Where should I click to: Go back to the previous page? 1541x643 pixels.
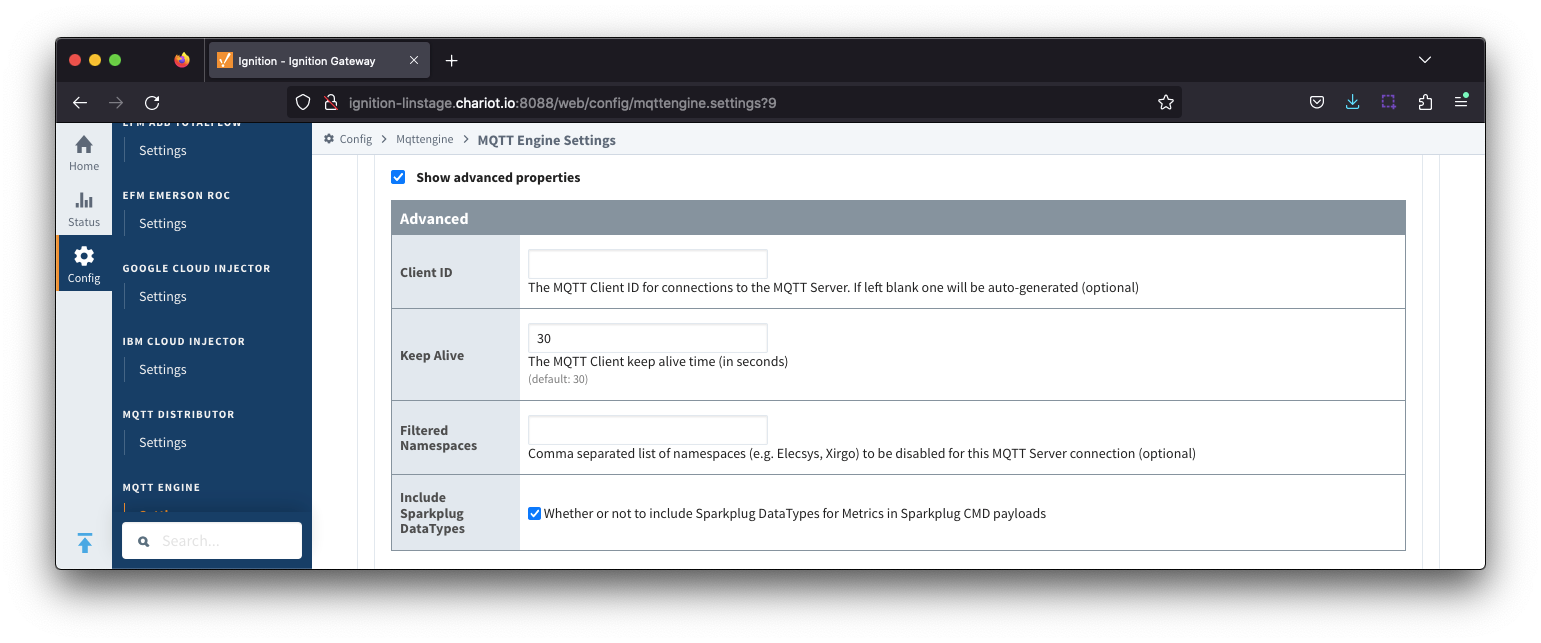80,102
